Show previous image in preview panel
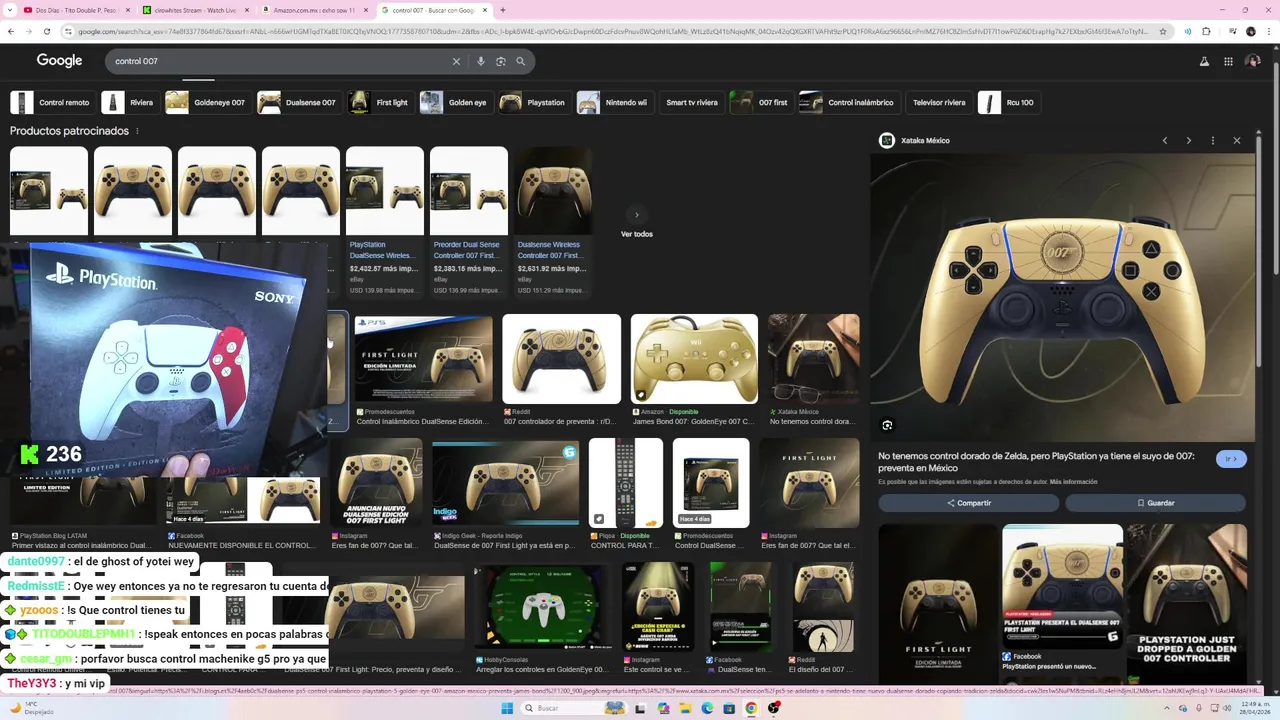 [1165, 140]
